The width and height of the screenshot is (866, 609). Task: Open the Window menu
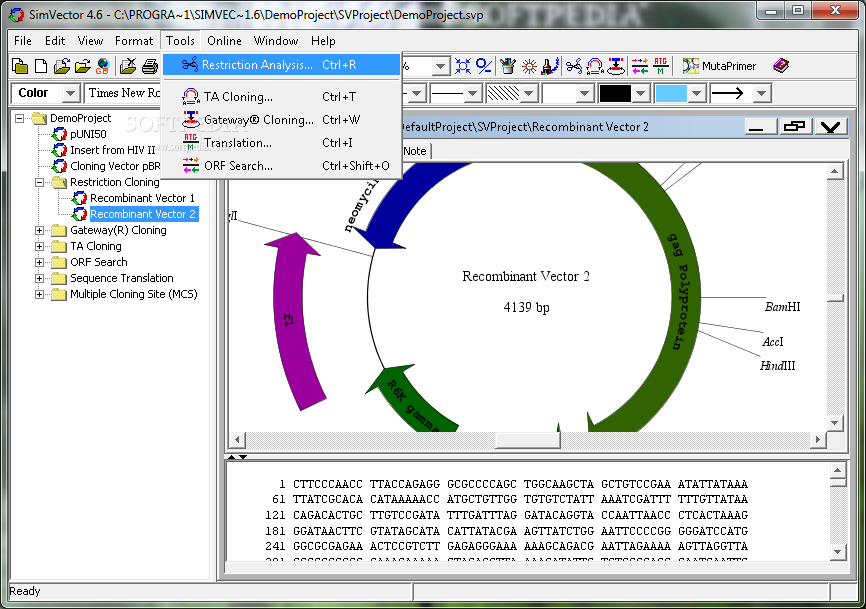coord(276,41)
